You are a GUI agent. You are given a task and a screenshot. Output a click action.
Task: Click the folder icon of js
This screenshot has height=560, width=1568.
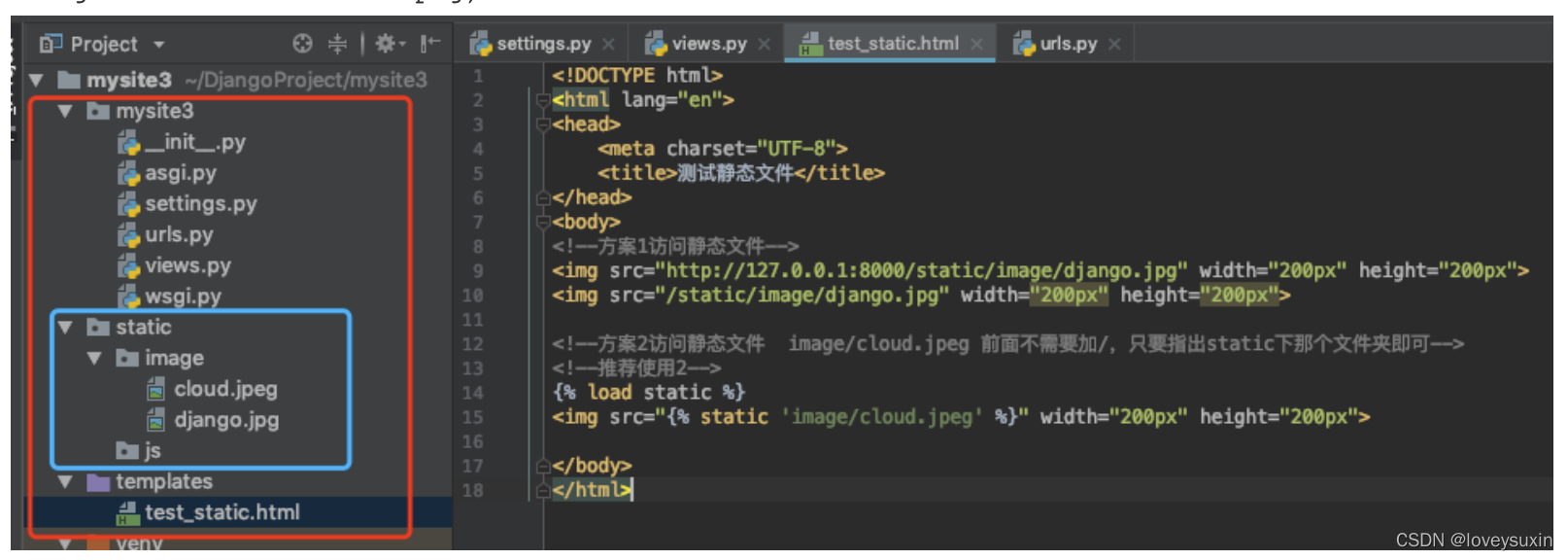pyautogui.click(x=127, y=451)
